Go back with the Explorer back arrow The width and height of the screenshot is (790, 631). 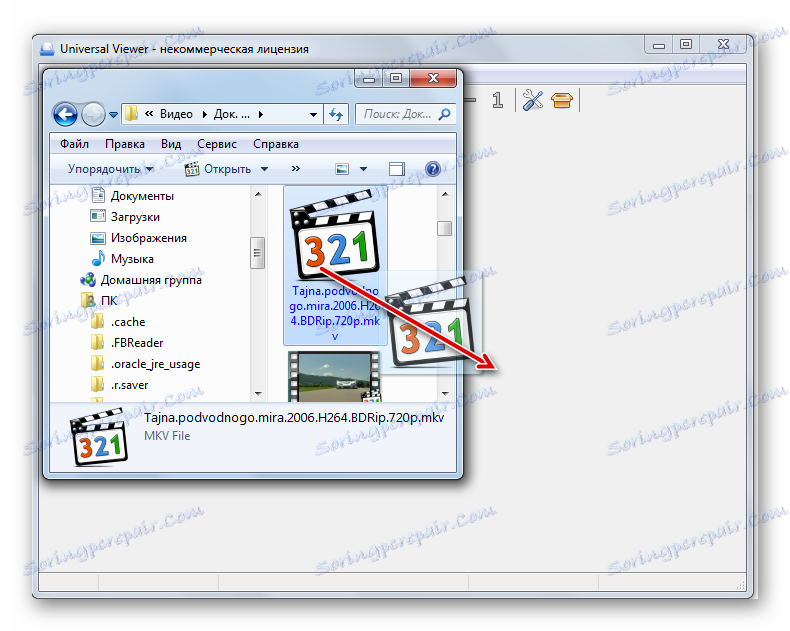click(65, 114)
